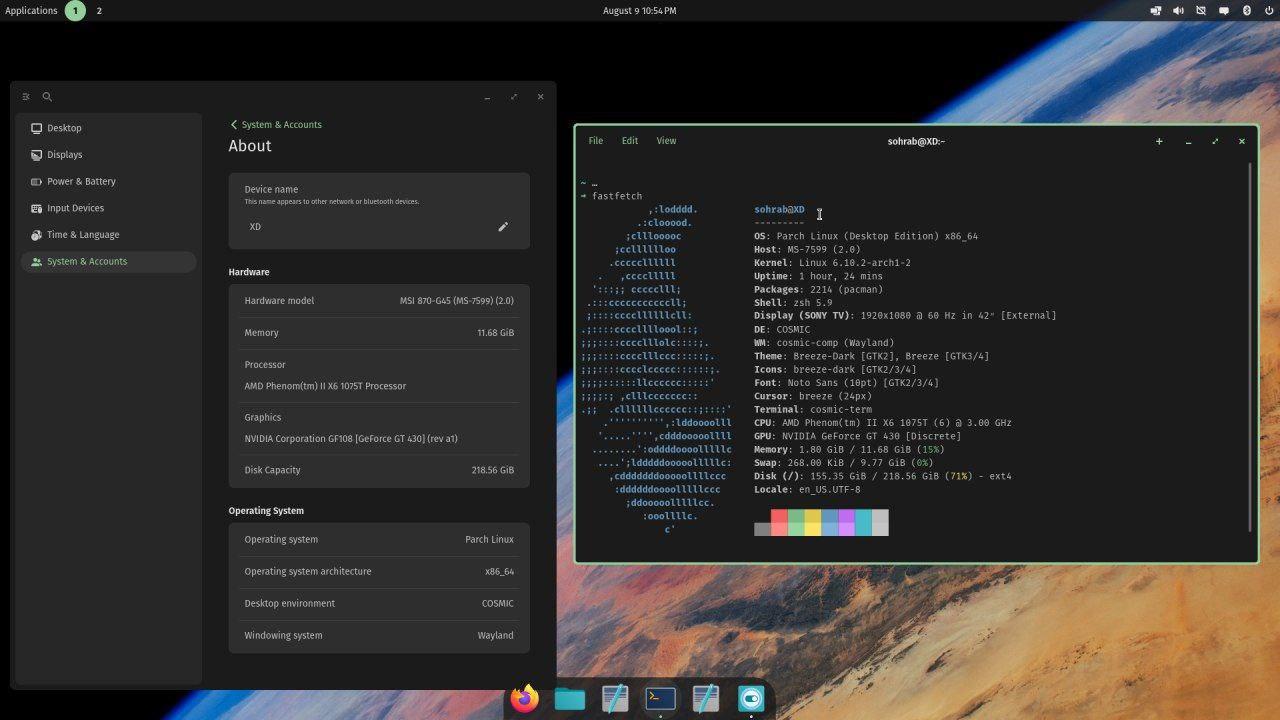Focus the terminal icon in the dock
The height and width of the screenshot is (720, 1280).
[x=660, y=698]
